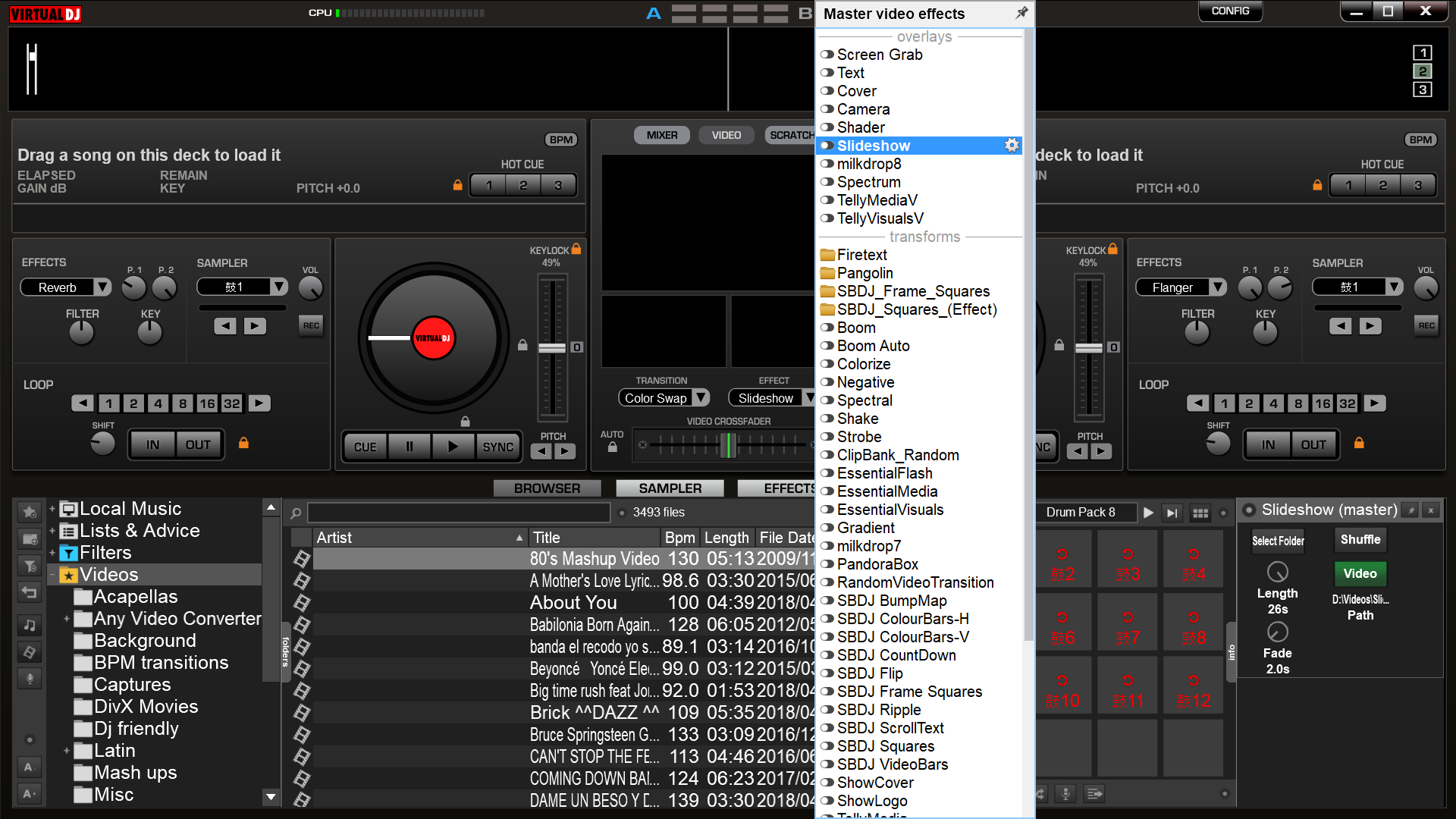
Task: Switch to the MIXER tab
Action: coord(662,135)
